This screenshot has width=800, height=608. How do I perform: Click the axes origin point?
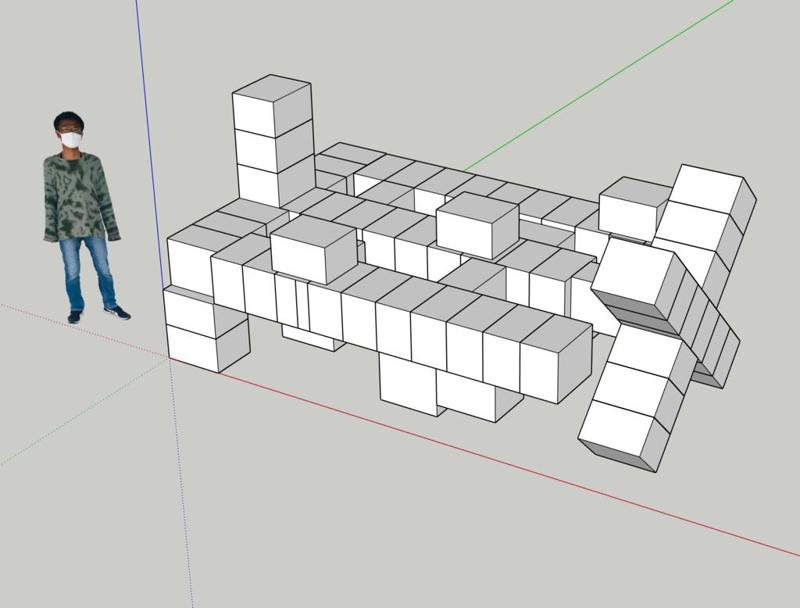[x=169, y=359]
